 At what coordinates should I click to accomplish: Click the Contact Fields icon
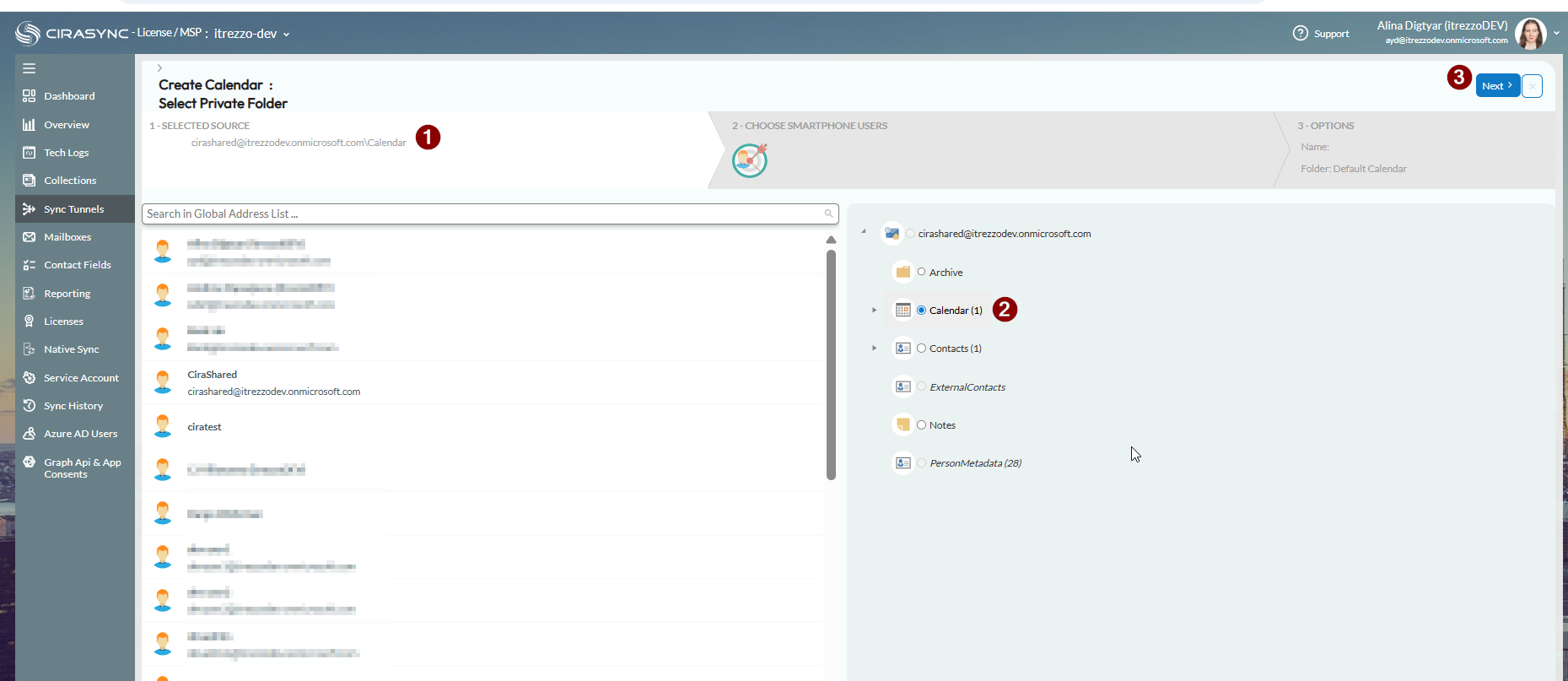click(x=29, y=265)
